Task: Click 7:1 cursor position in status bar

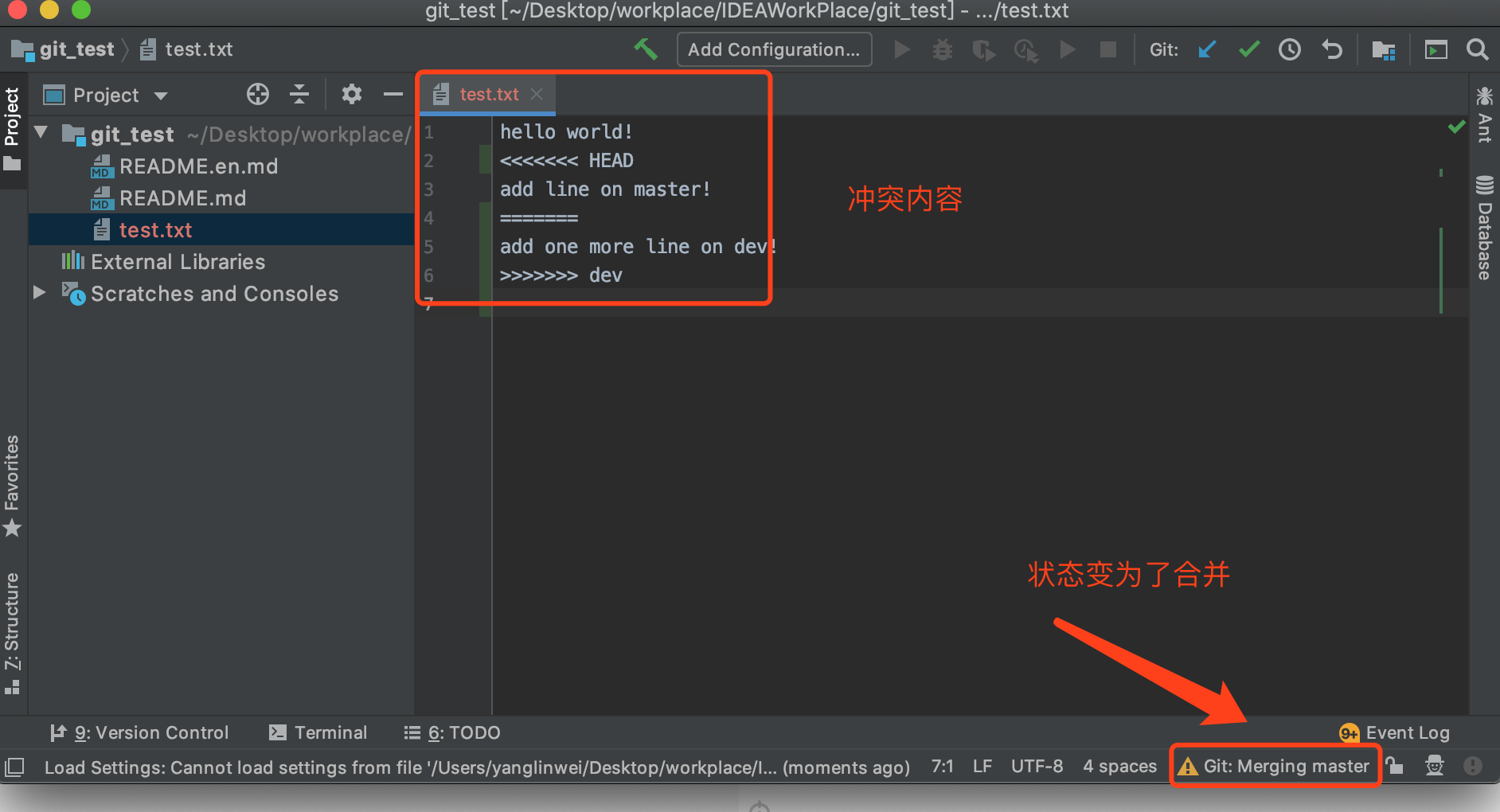Action: [x=942, y=766]
